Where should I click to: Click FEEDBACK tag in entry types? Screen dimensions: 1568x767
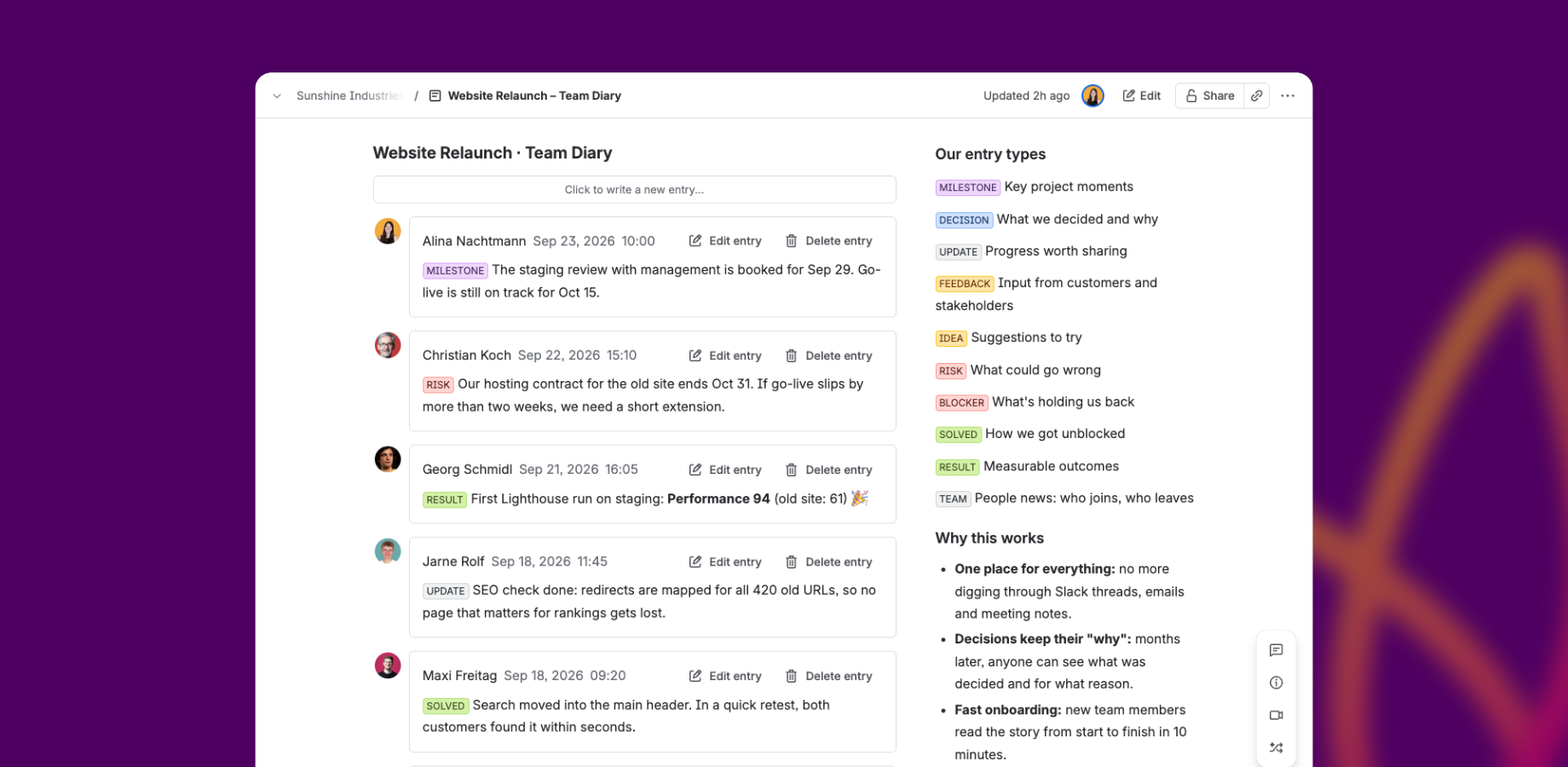coord(965,284)
